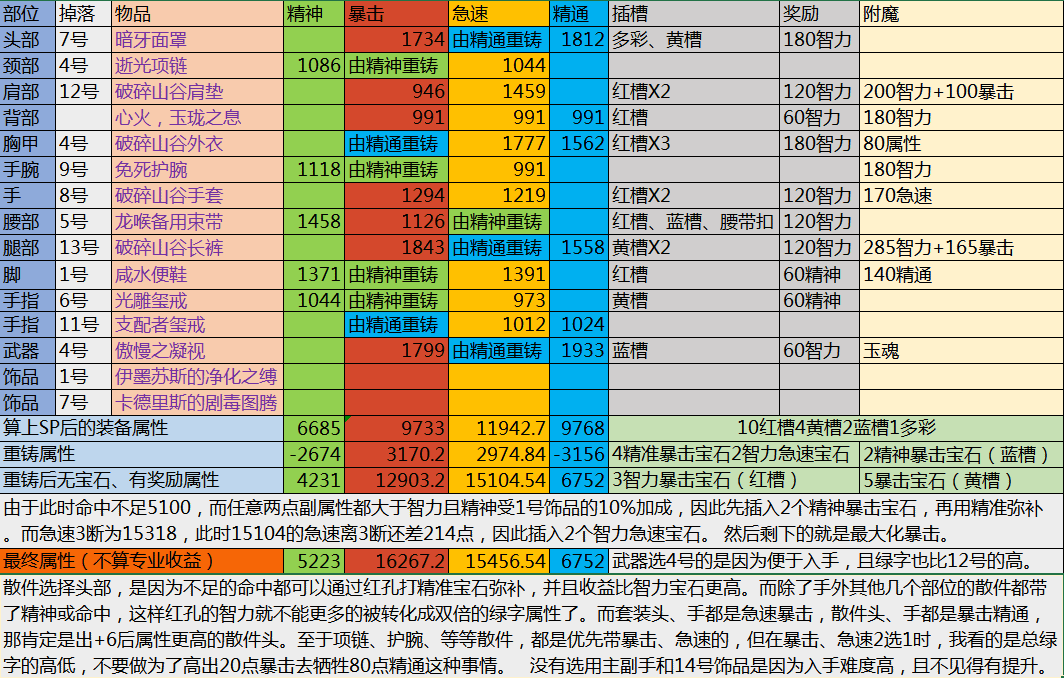Click socket cell 红槽、蓝槽、腰带扣
The image size is (1064, 678).
point(694,222)
